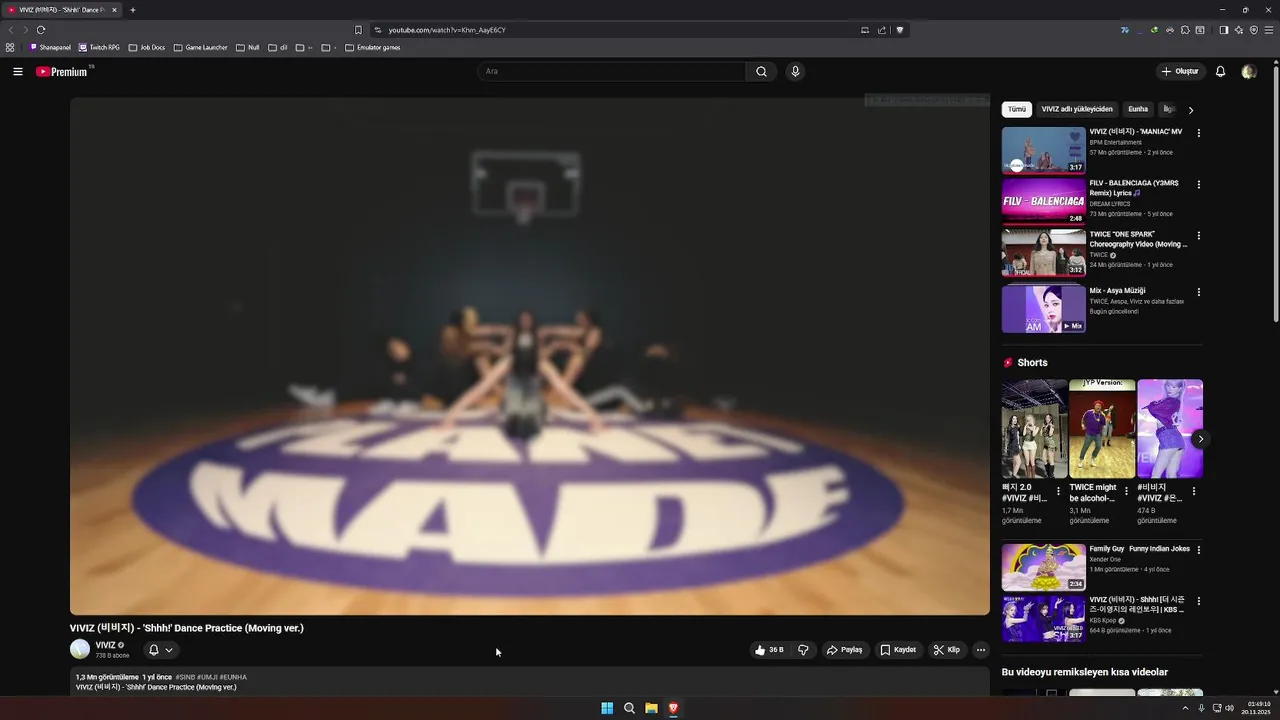Open TWICE ONE SPARK Choreography title
Screen dimensions: 1280x720
pyautogui.click(x=1138, y=239)
